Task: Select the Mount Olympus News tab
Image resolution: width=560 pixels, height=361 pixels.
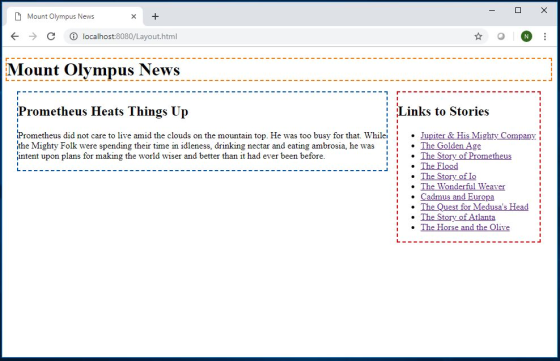Action: pos(74,16)
